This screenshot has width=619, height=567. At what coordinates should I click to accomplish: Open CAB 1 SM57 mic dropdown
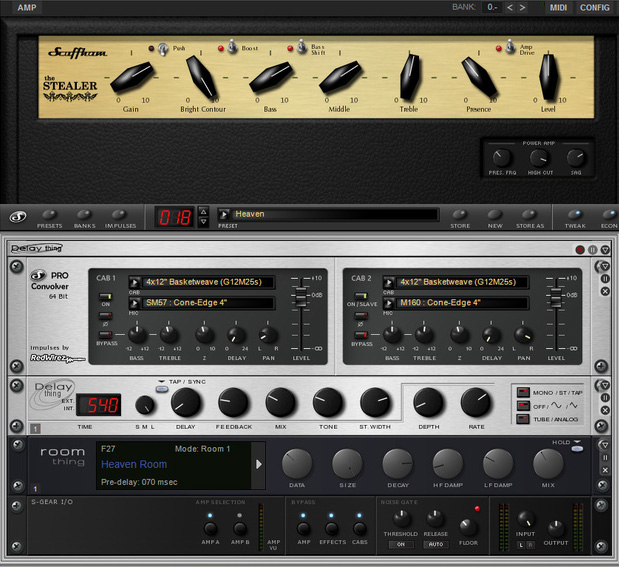click(134, 303)
